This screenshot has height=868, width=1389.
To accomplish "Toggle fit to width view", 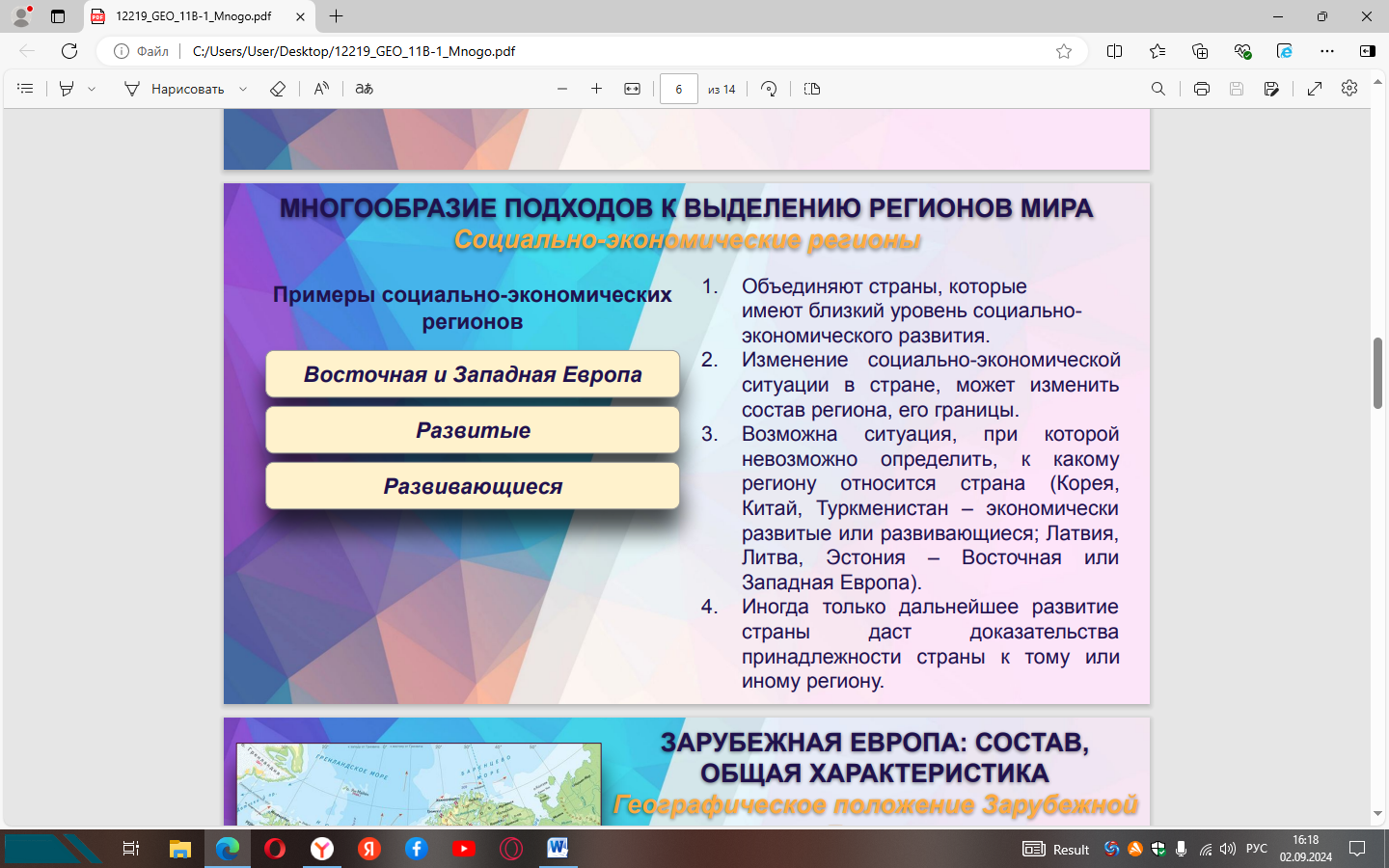I will pyautogui.click(x=632, y=89).
